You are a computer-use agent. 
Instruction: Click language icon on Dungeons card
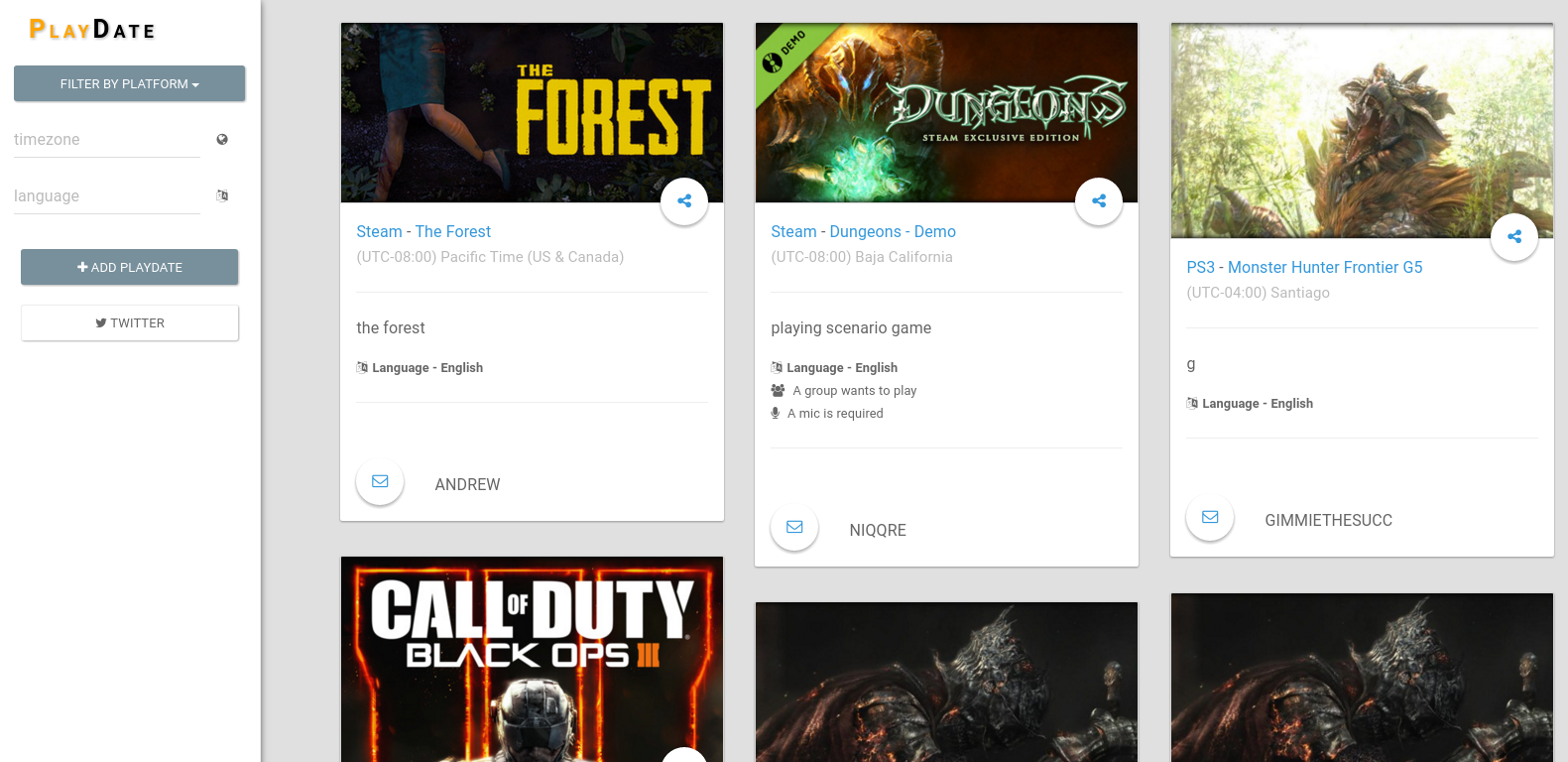point(777,367)
